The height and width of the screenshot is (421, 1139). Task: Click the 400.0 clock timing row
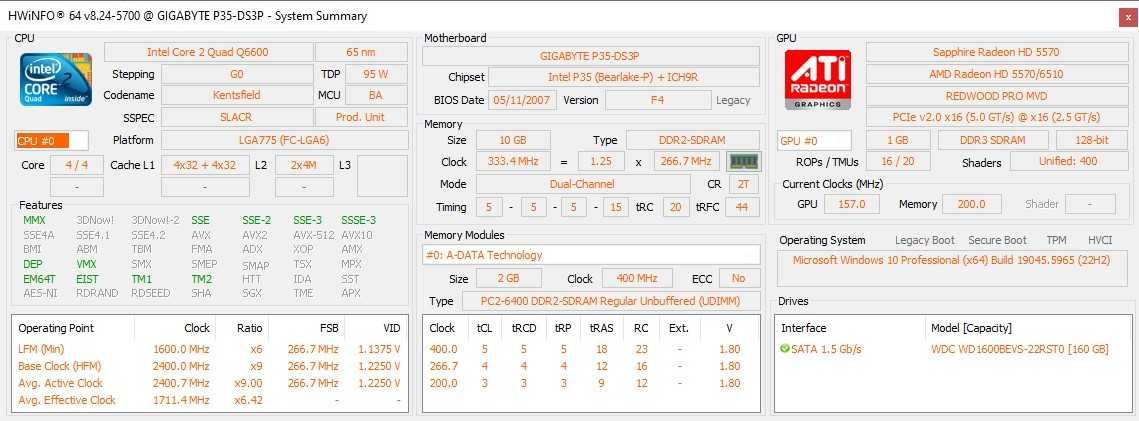[591, 349]
